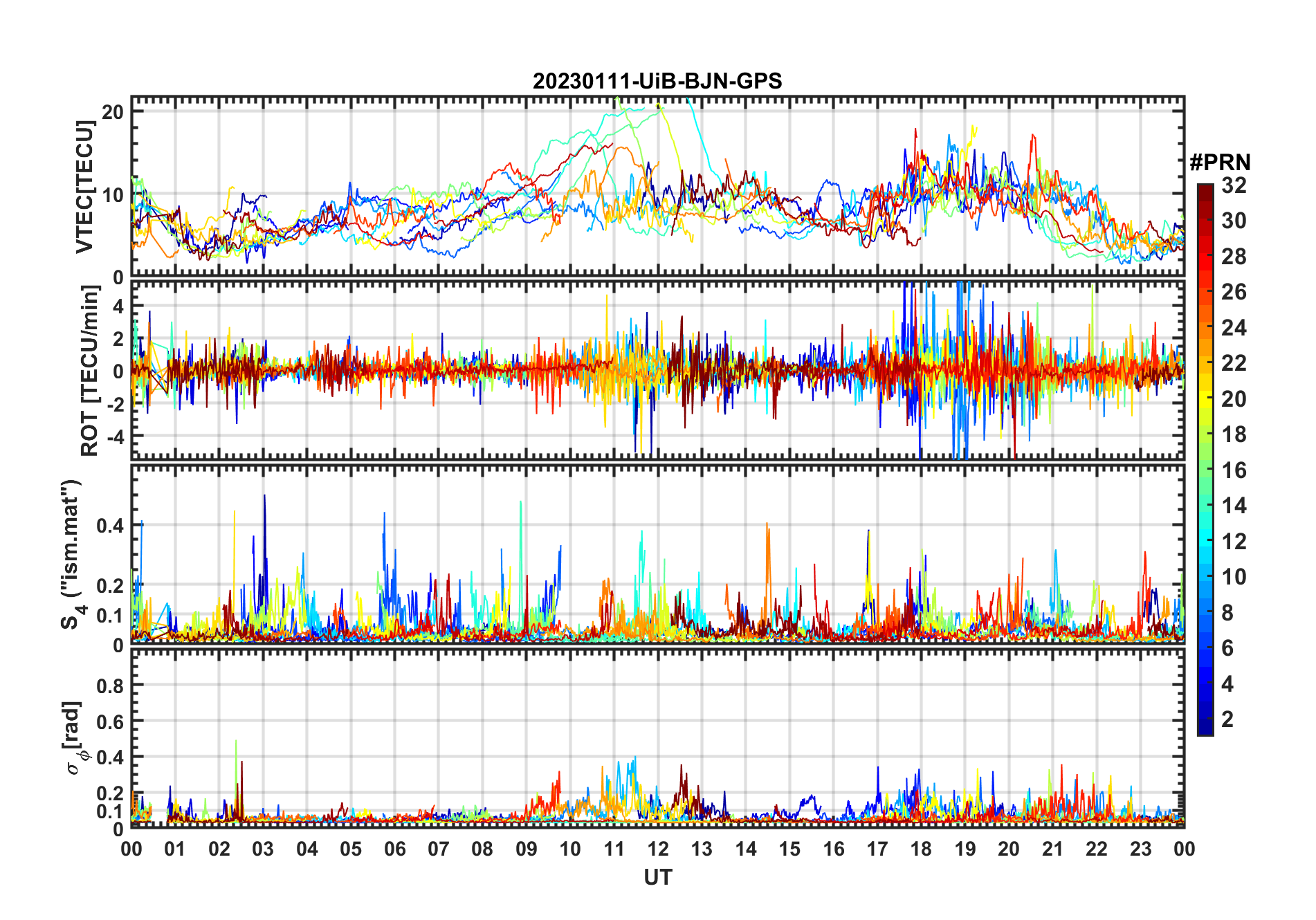Select the "UT" x-axis label
1316x920 pixels.
pos(657,877)
